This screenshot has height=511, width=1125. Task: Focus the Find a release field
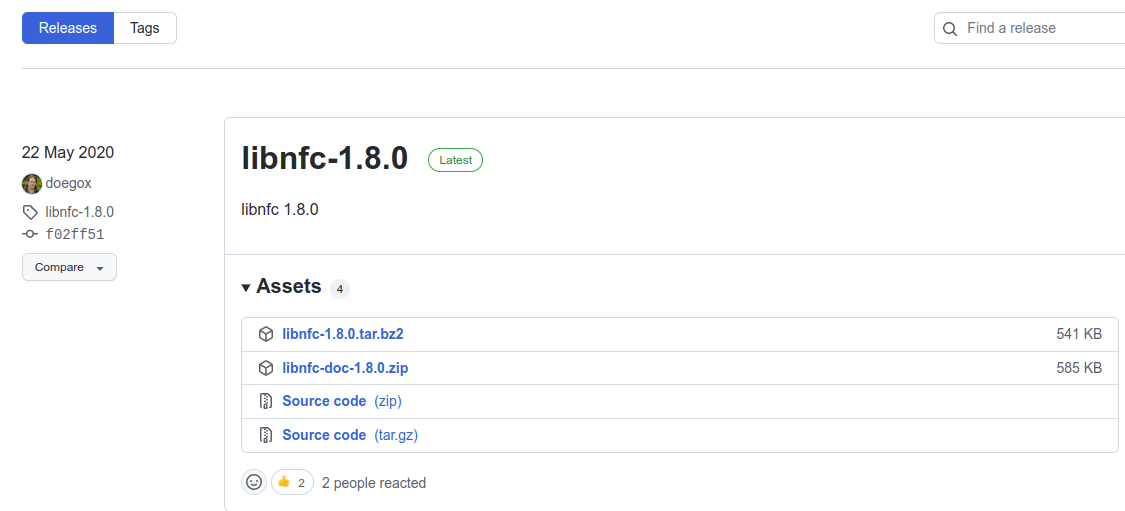tap(1040, 28)
